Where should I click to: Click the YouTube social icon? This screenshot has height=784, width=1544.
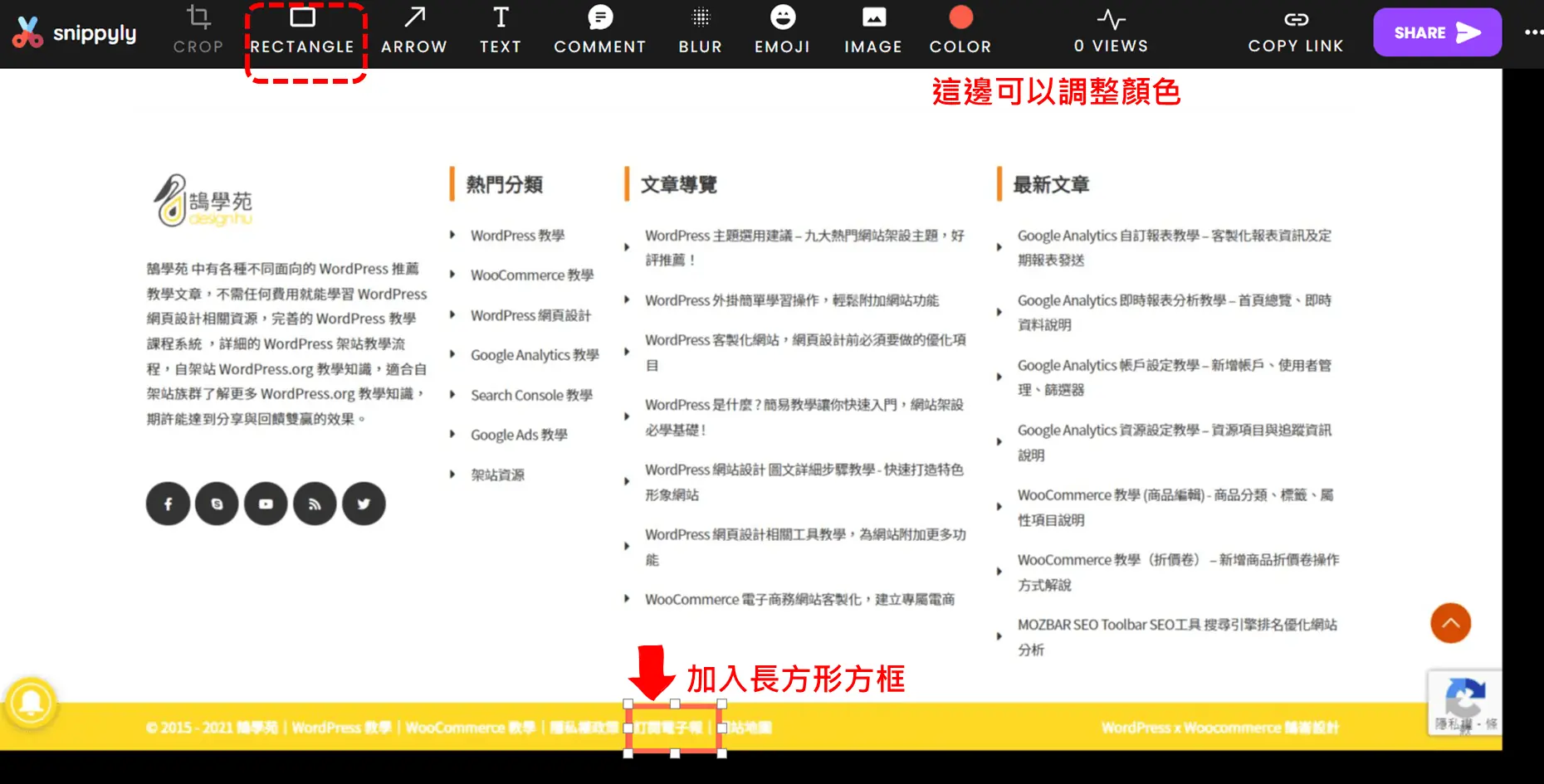point(266,504)
